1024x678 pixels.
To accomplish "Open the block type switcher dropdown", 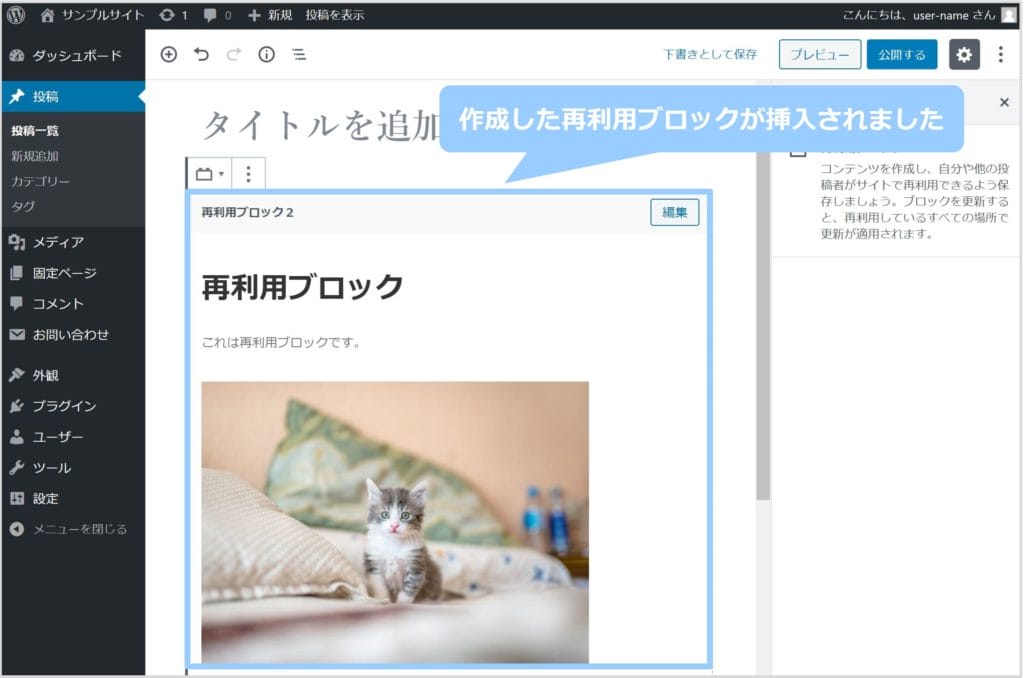I will click(x=209, y=175).
